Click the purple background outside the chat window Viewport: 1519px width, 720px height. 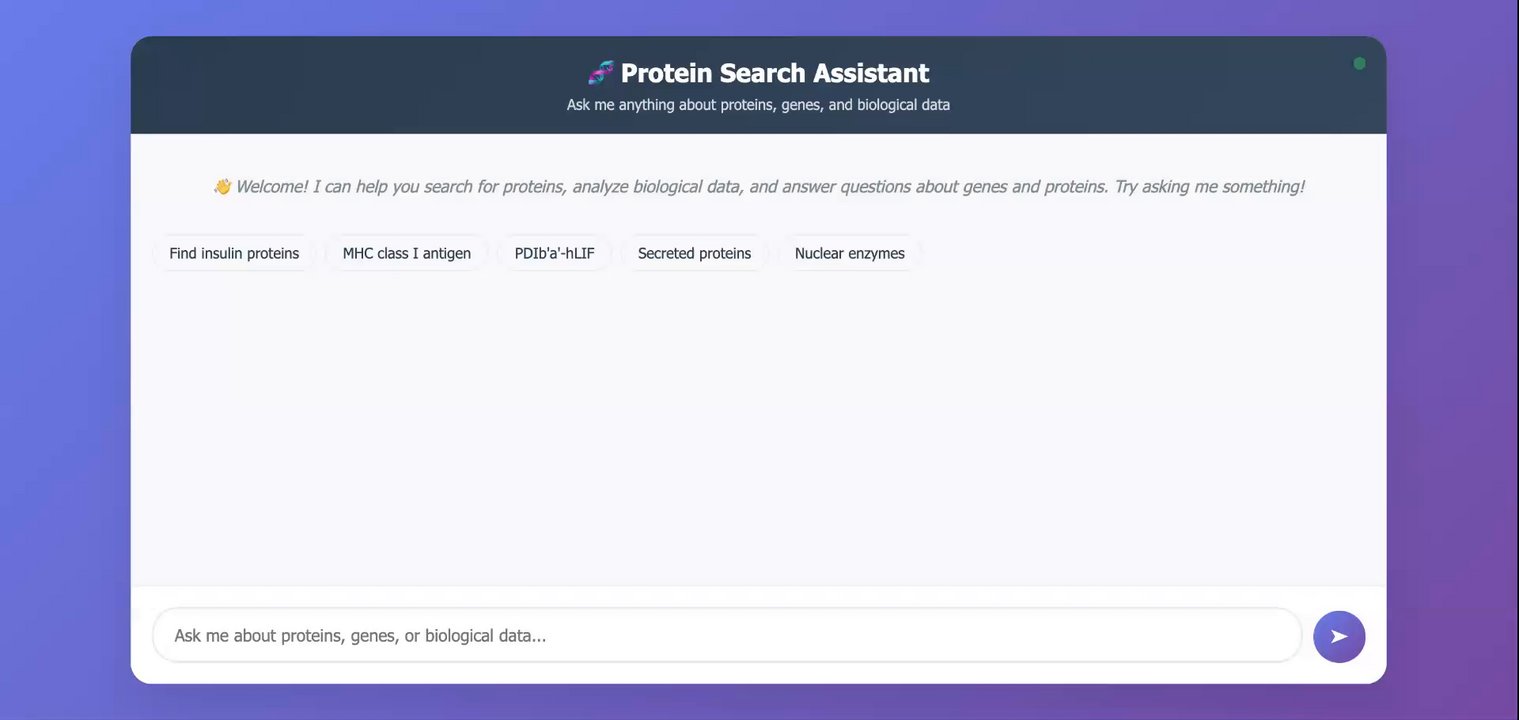click(x=60, y=400)
